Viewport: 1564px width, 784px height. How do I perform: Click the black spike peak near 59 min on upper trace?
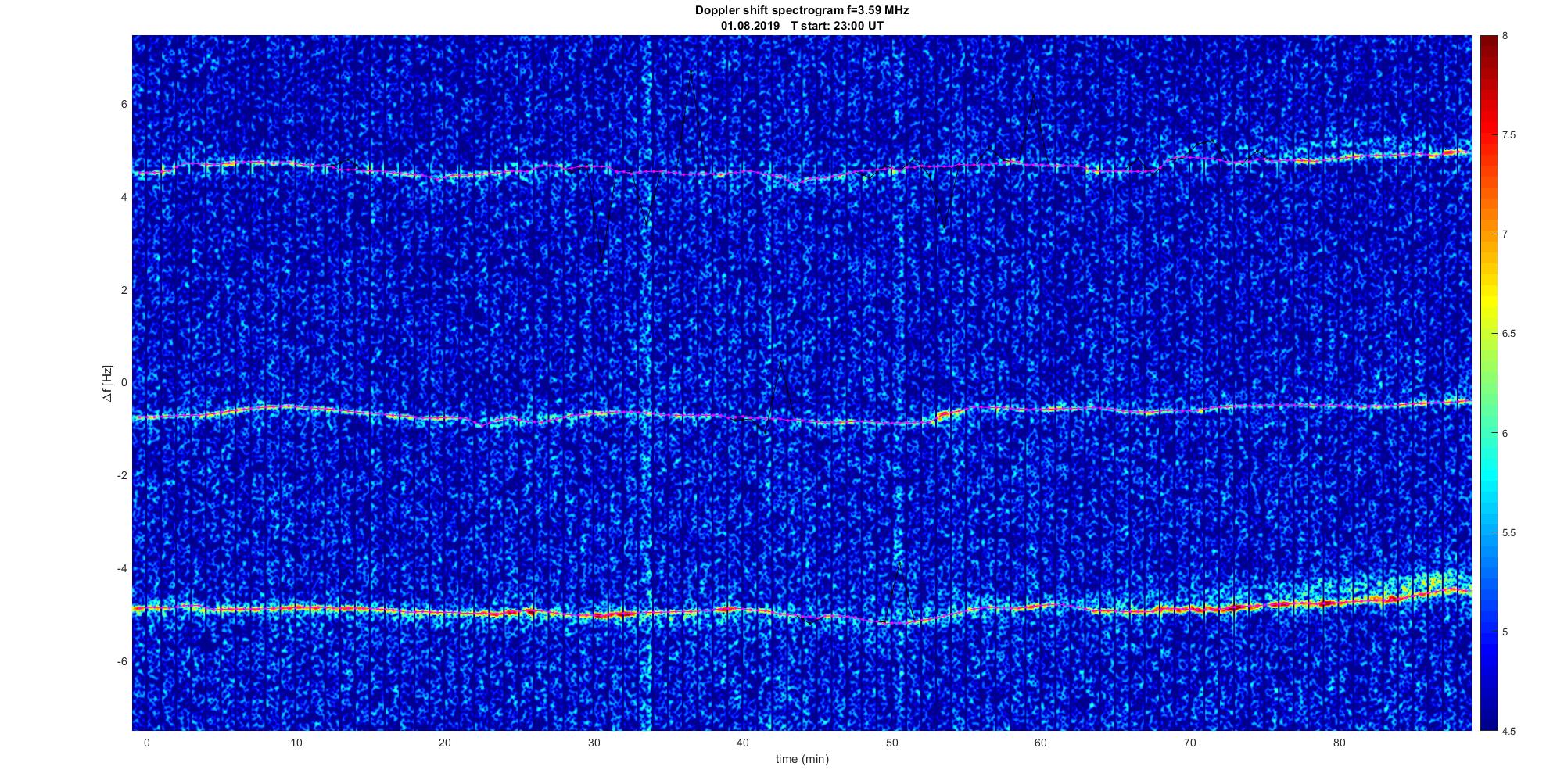pos(1035,95)
